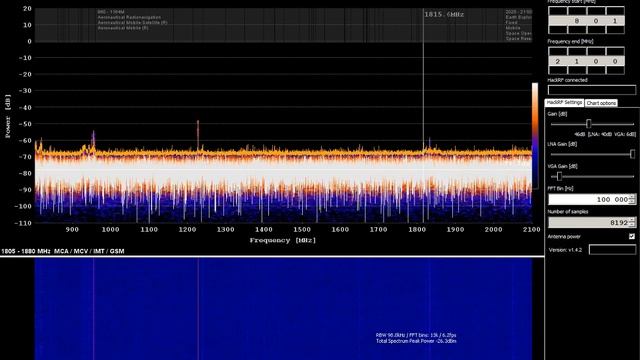
Task: Decrement the hundreds digit 8 of Frequency start
Action: click(x=577, y=30)
